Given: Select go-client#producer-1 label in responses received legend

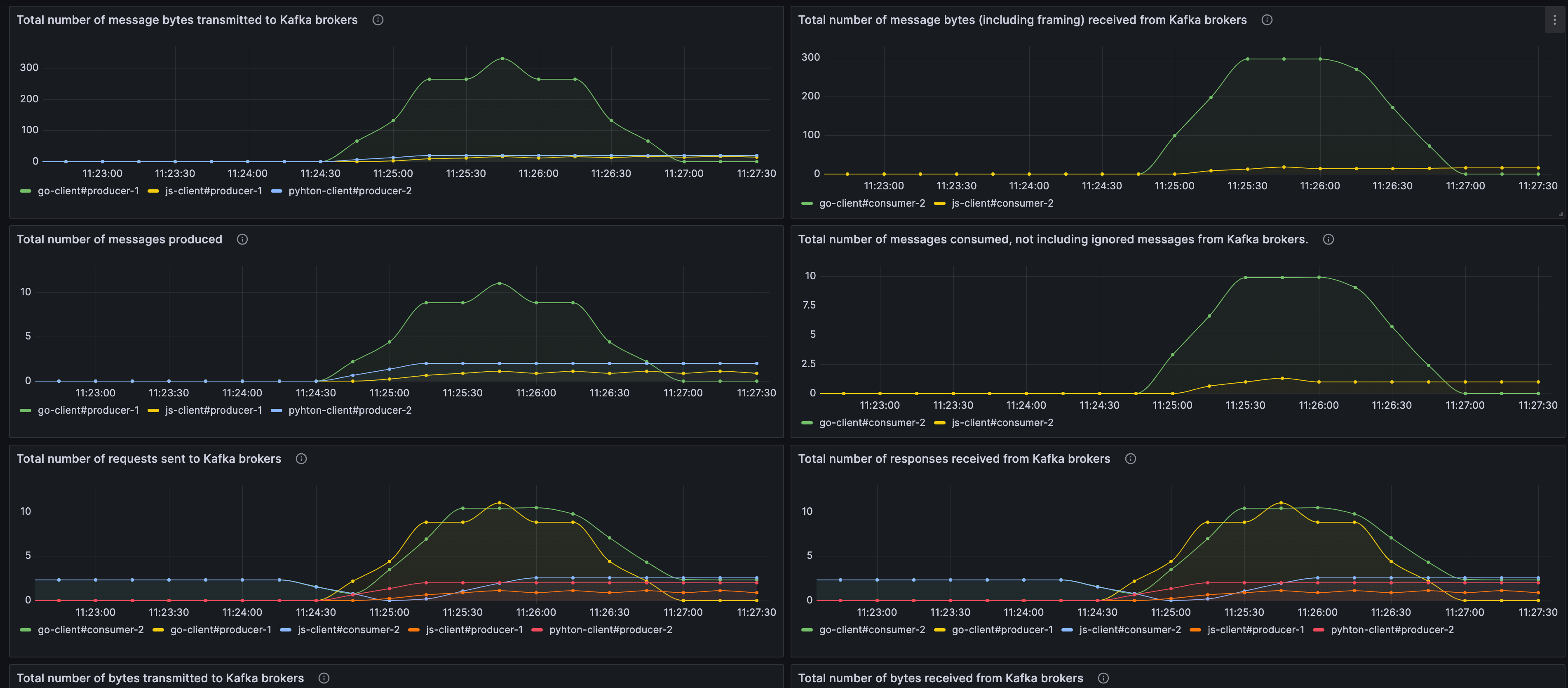Looking at the screenshot, I should 1002,629.
